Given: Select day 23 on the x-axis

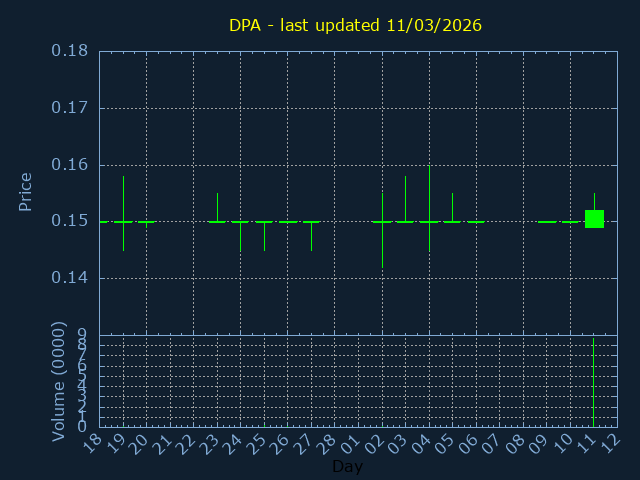Looking at the screenshot, I should pyautogui.click(x=211, y=444).
